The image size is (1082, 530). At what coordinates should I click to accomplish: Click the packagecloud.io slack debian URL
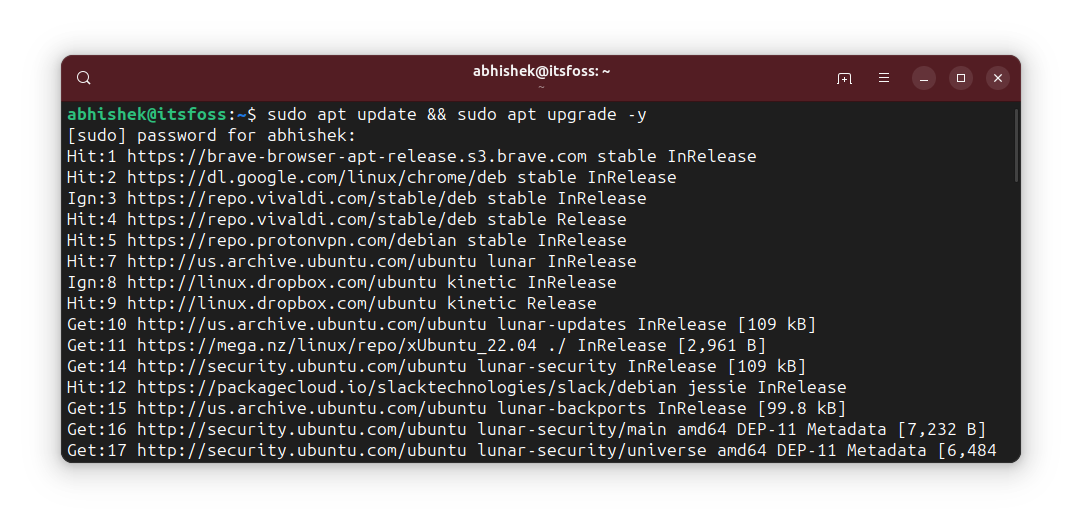[407, 388]
